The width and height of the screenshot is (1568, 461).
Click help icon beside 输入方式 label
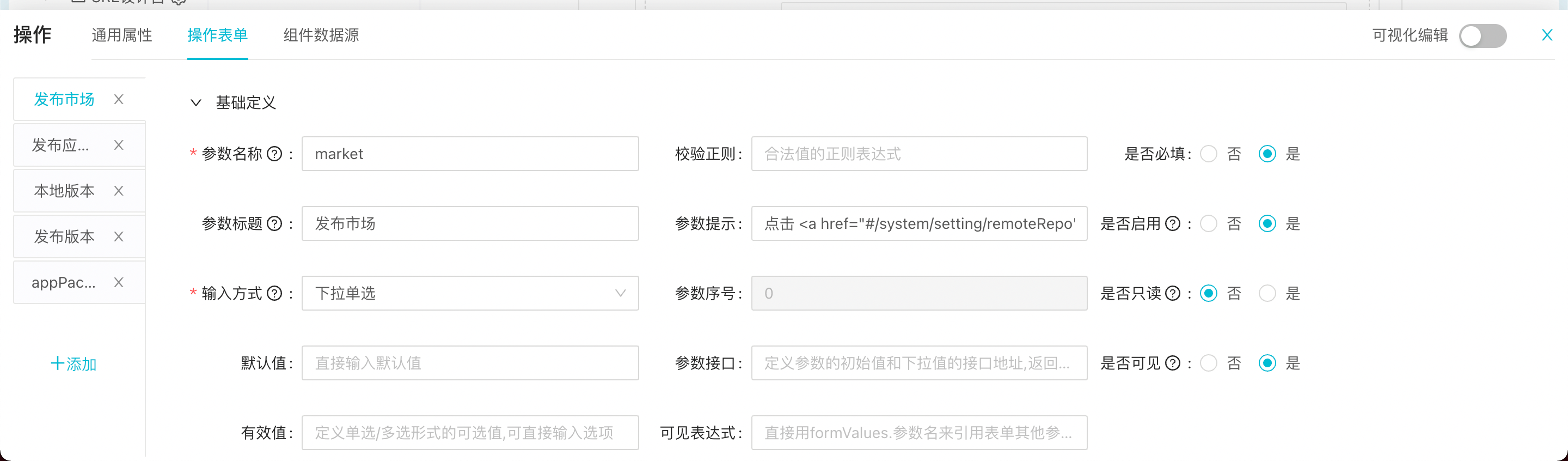pyautogui.click(x=274, y=294)
